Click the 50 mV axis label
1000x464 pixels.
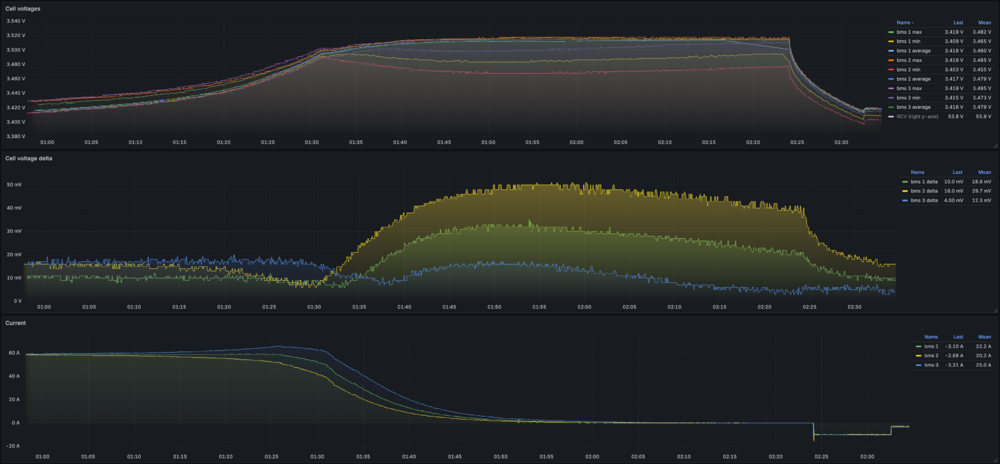point(15,185)
